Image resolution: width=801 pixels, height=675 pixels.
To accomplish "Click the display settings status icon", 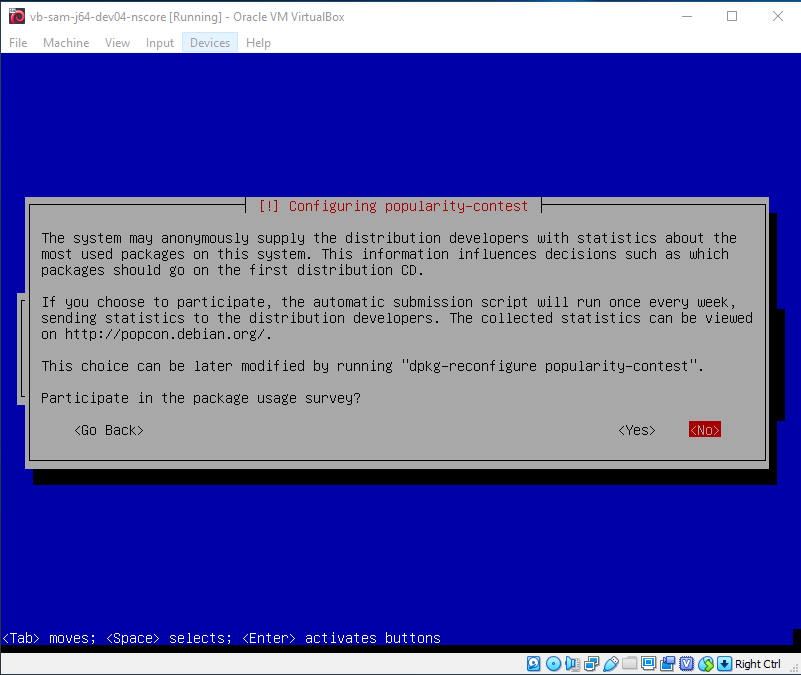I will tap(648, 663).
